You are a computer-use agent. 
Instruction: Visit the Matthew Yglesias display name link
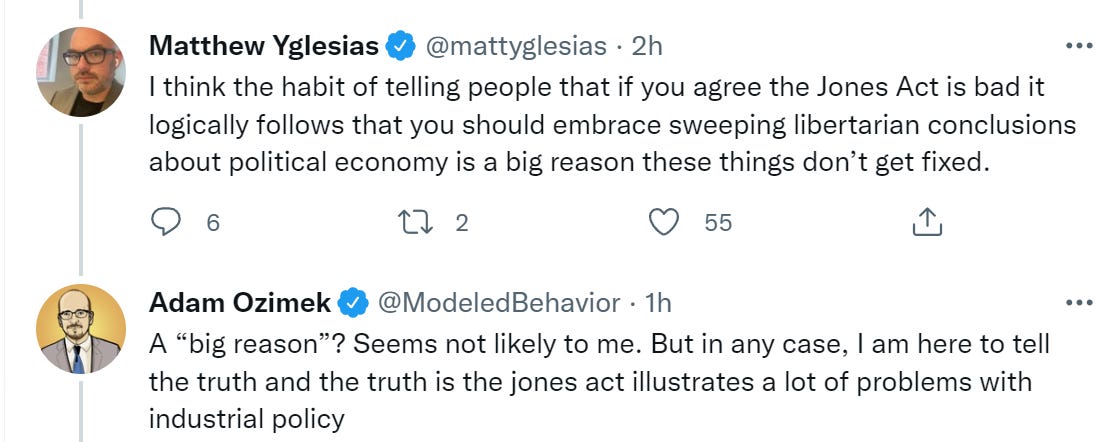pos(263,46)
